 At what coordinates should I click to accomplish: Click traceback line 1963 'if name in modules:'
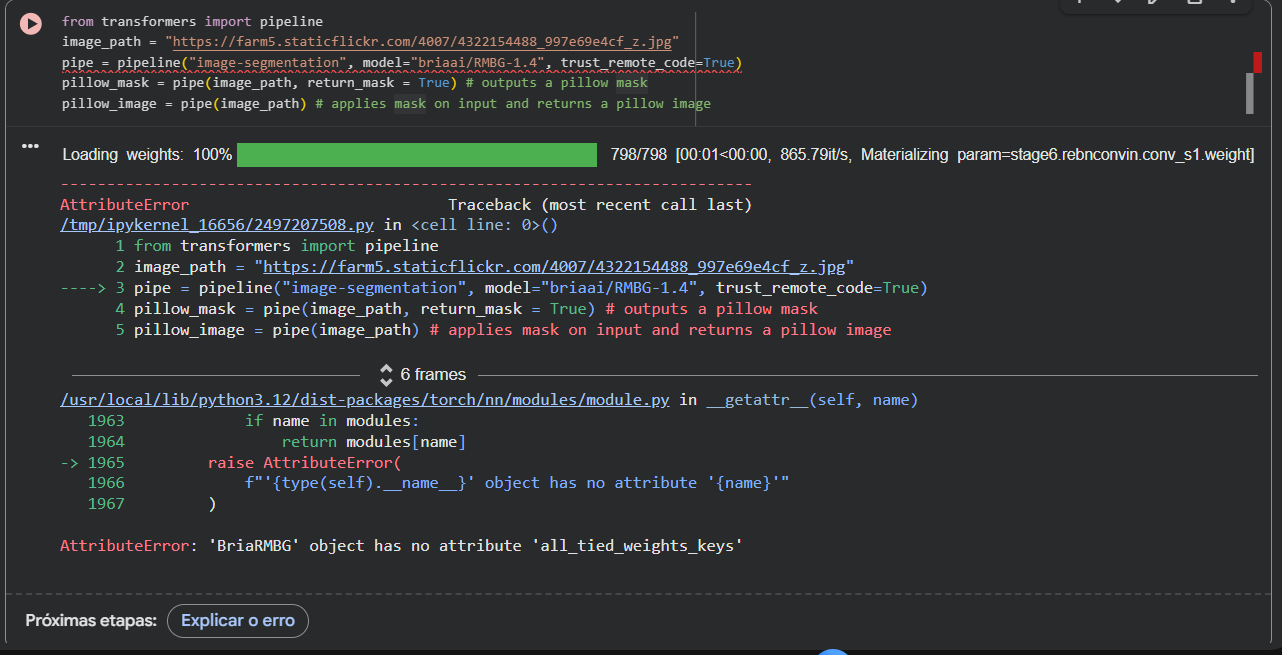click(x=332, y=421)
